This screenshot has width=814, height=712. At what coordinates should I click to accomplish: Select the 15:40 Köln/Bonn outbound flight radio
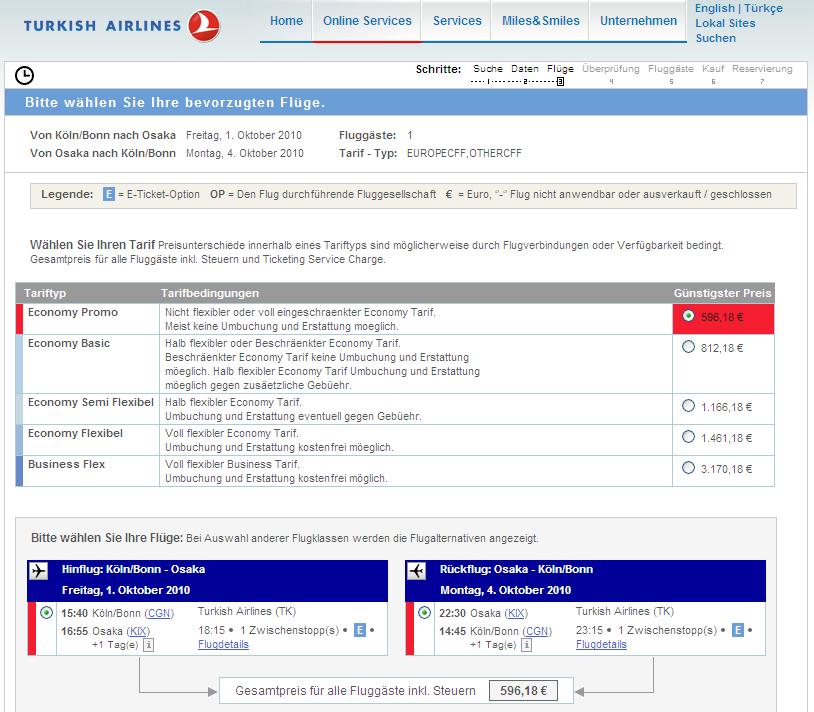point(47,613)
